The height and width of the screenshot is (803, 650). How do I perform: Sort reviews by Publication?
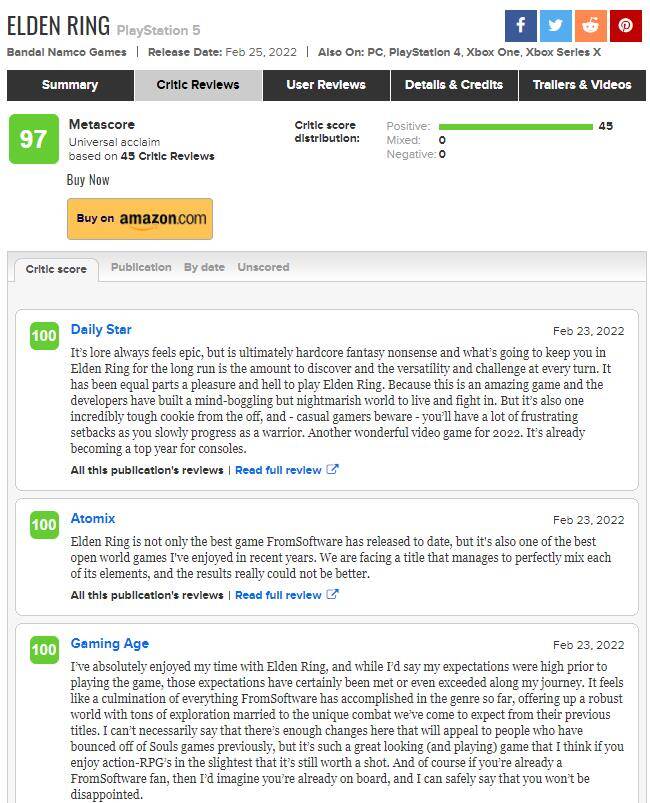coord(141,267)
